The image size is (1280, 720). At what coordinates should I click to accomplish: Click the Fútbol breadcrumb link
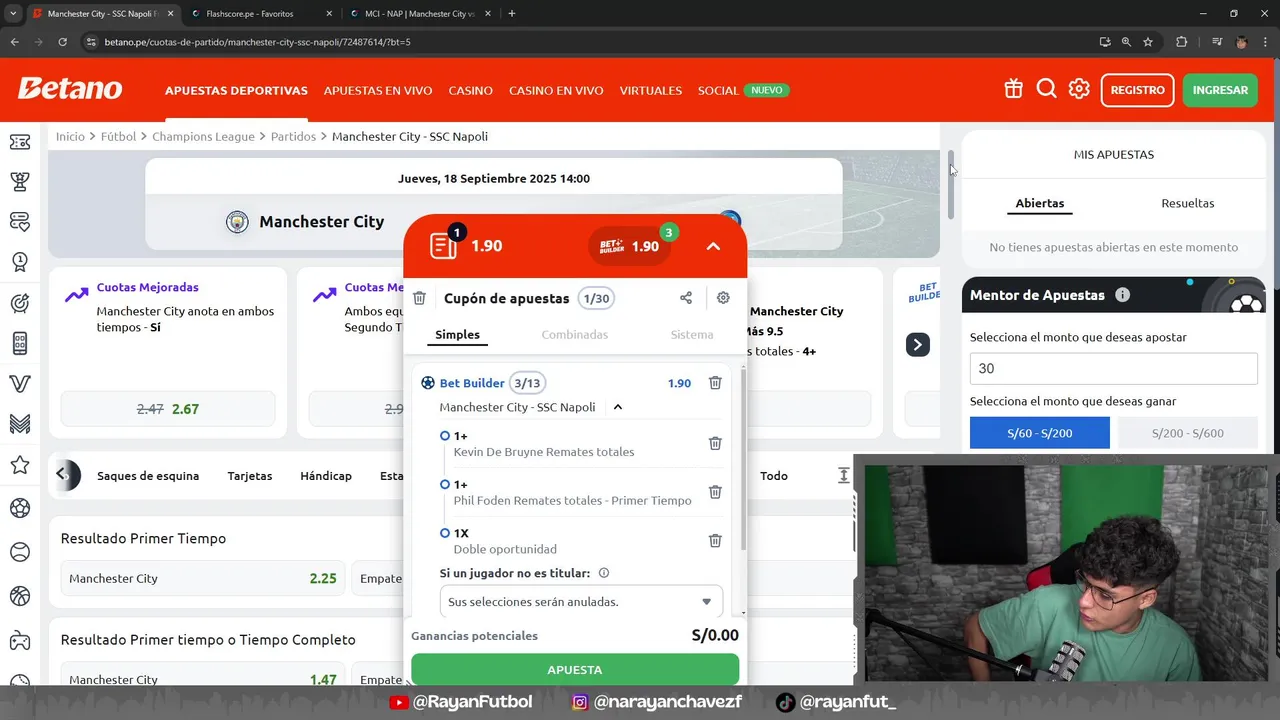[x=118, y=136]
